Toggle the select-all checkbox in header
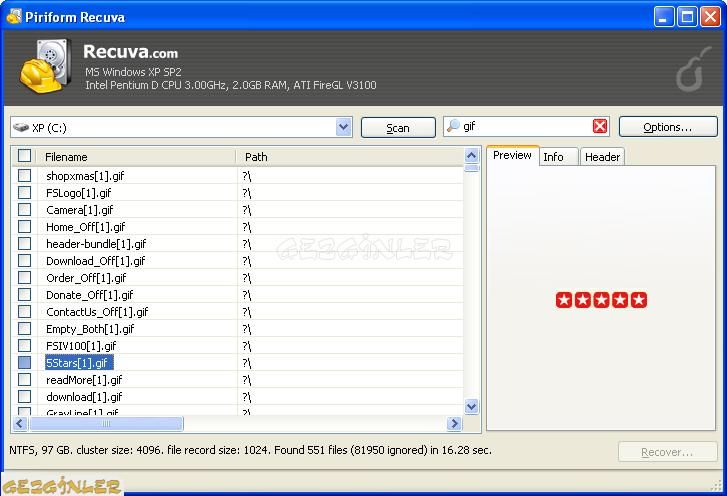The width and height of the screenshot is (727, 496). pyautogui.click(x=24, y=156)
